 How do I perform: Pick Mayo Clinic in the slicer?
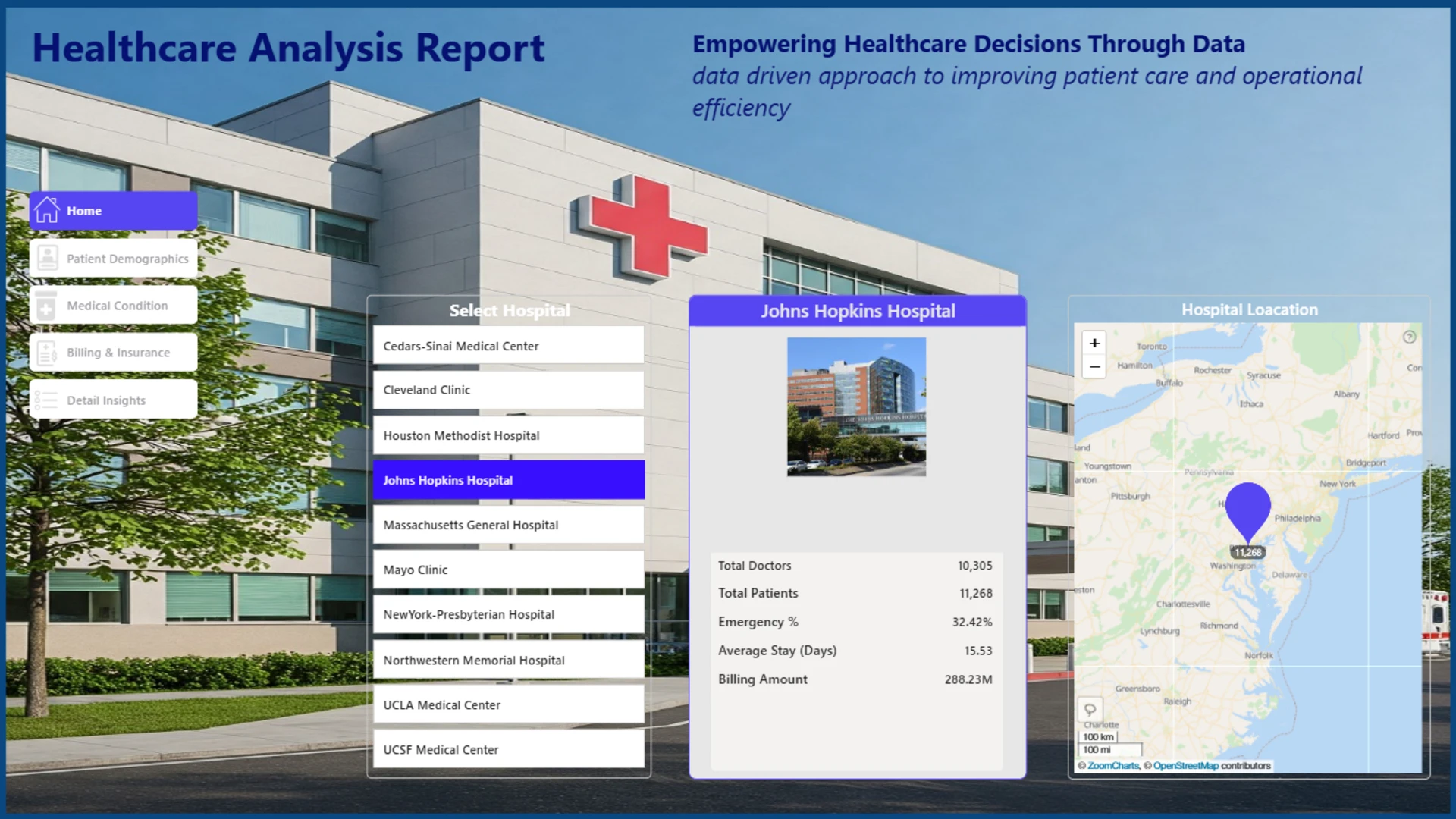509,570
